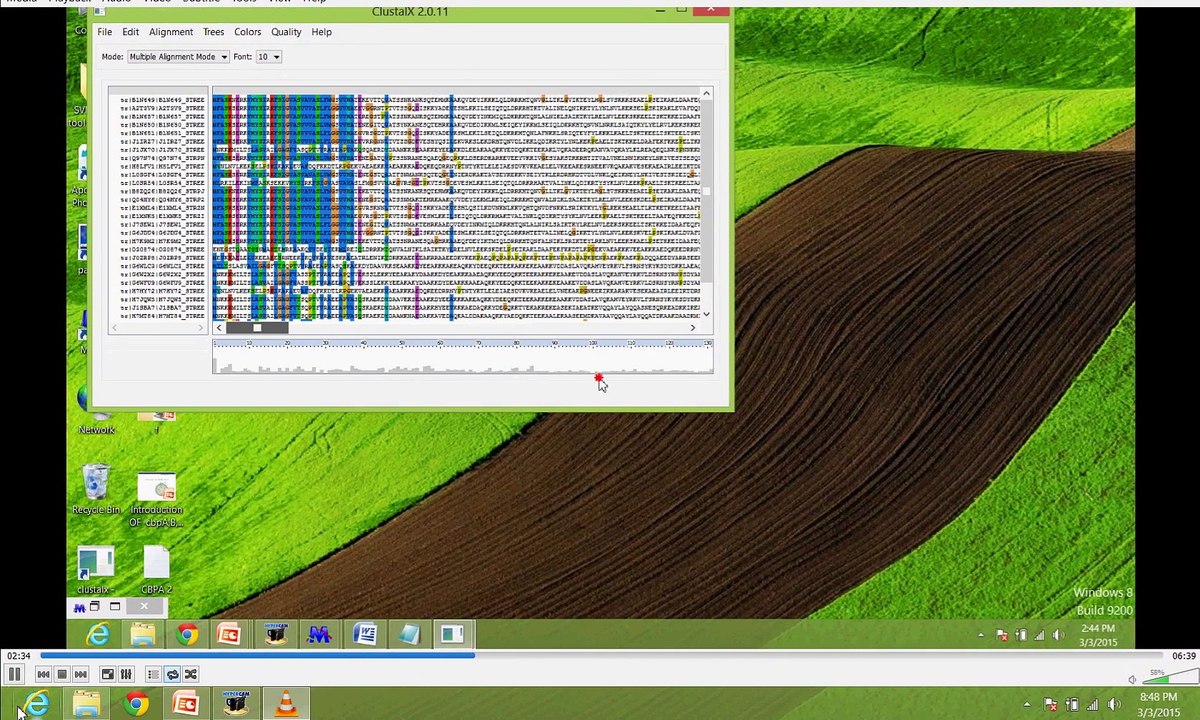Open host clock showing 8:48 PM
1200x720 pixels.
[x=1158, y=705]
